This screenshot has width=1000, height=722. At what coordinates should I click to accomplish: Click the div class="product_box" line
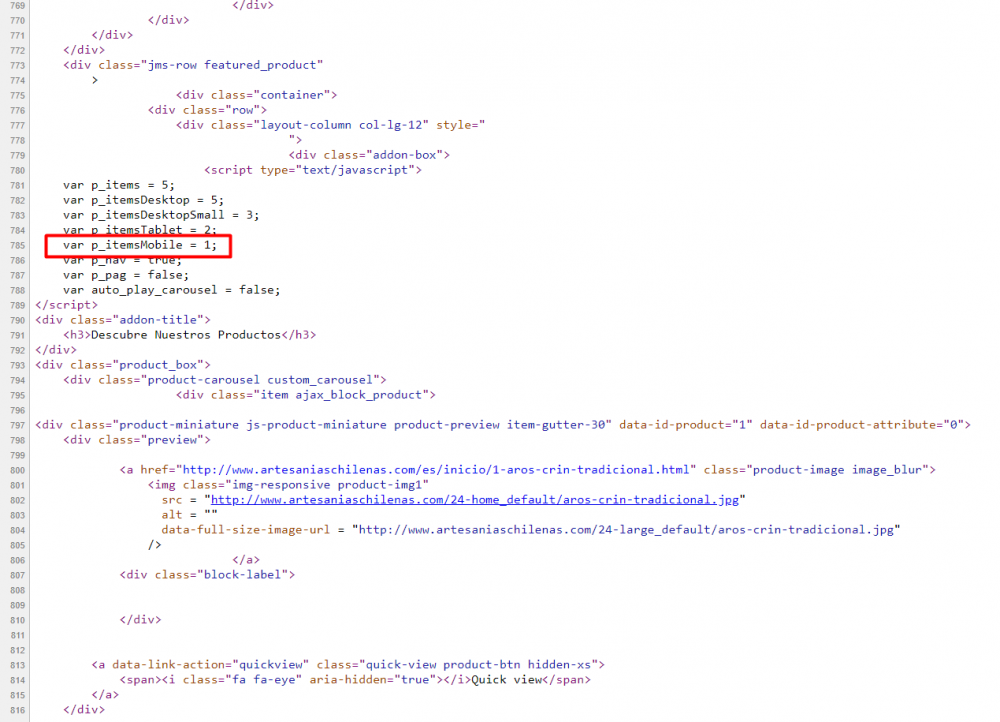(122, 365)
